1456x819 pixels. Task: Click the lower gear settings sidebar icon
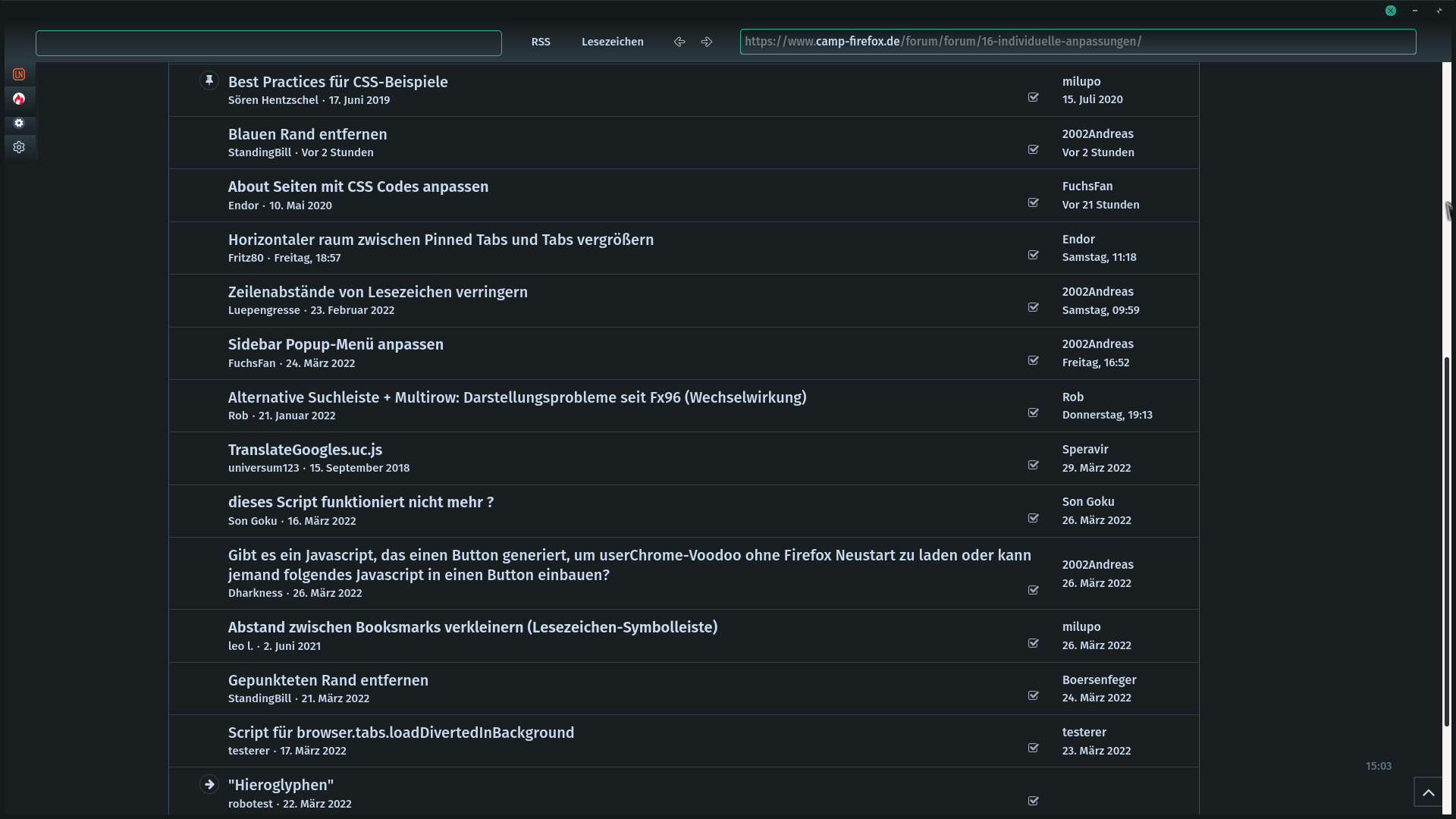19,147
